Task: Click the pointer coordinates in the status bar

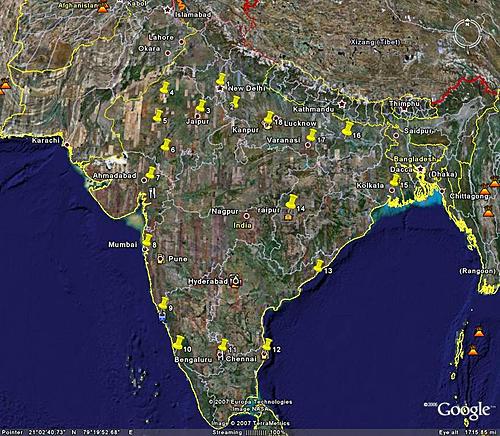Action: (x=67, y=432)
